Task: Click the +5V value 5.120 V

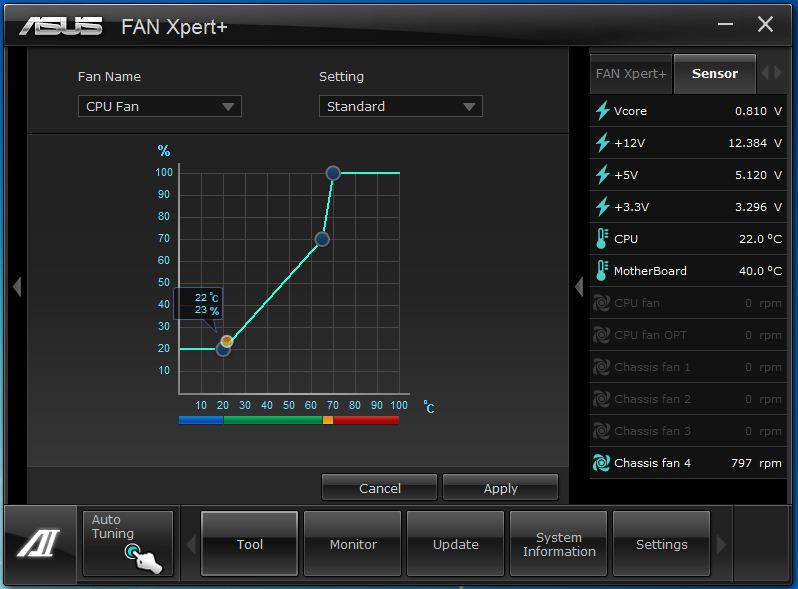Action: (x=758, y=175)
